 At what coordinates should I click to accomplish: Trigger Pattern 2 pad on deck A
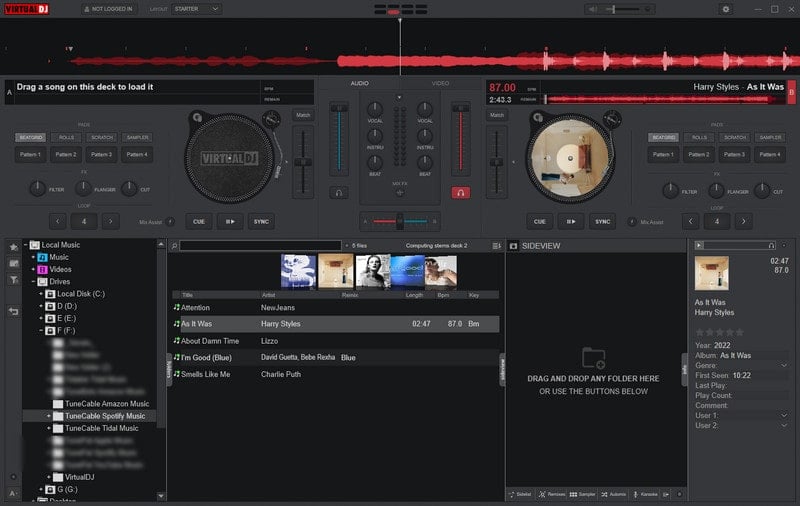coord(66,154)
